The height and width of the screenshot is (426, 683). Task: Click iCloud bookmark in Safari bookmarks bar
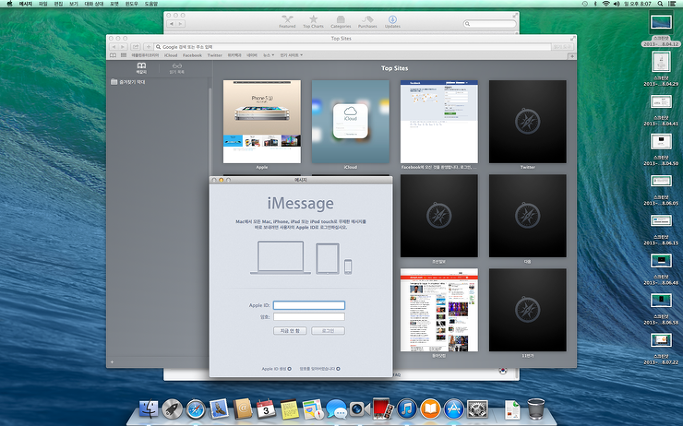pyautogui.click(x=171, y=55)
